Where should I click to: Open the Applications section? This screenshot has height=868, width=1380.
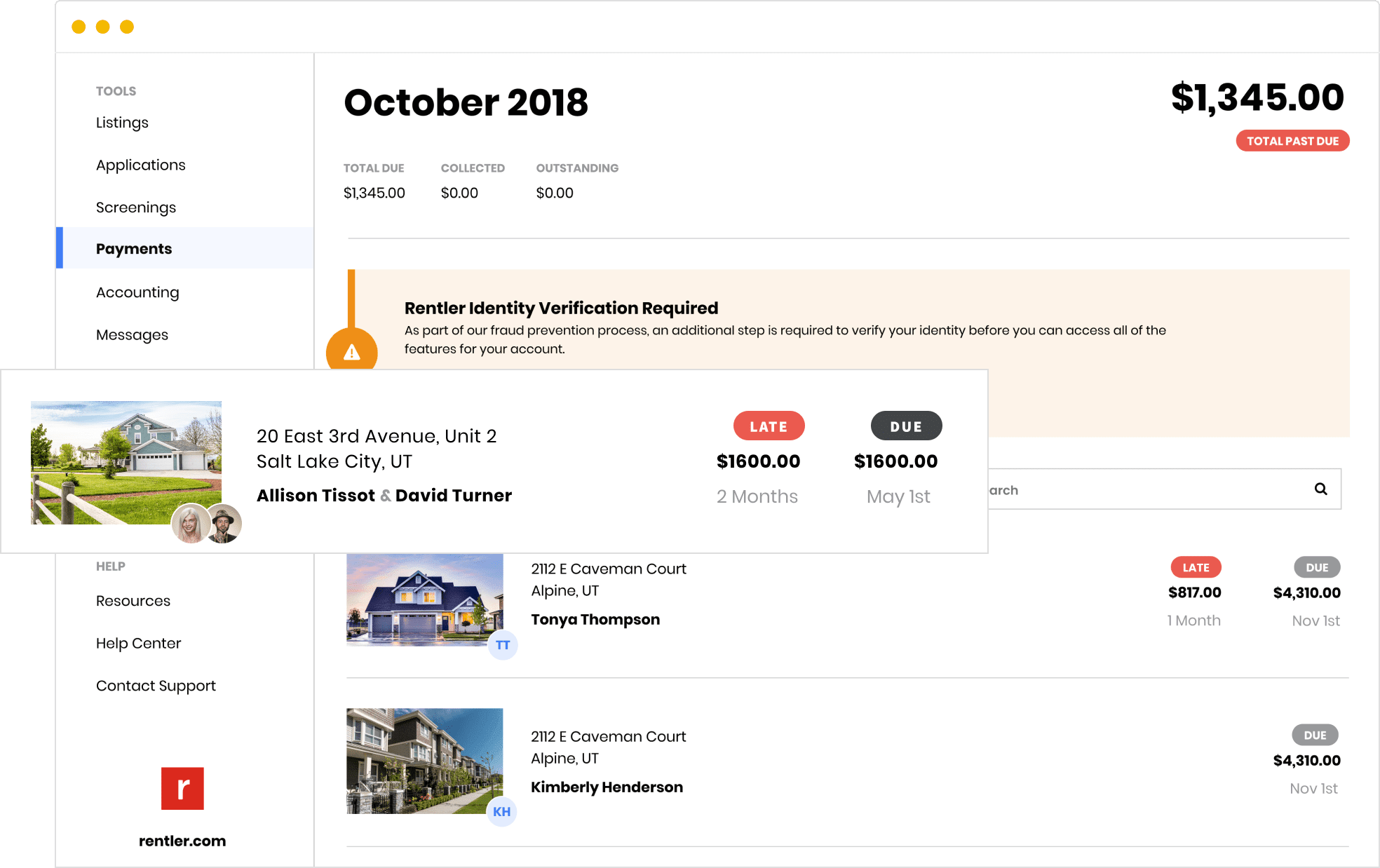coord(140,164)
